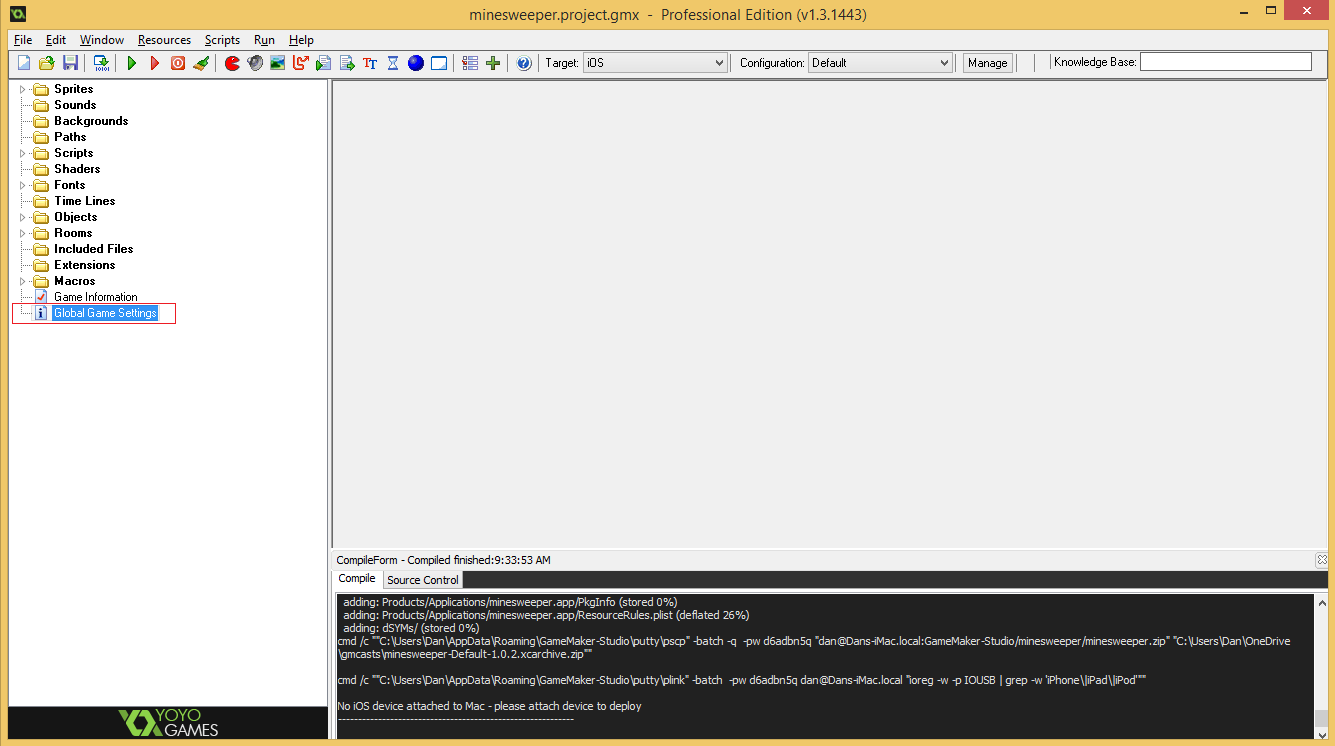This screenshot has width=1335, height=746.
Task: Open the Edit menu
Action: click(56, 40)
